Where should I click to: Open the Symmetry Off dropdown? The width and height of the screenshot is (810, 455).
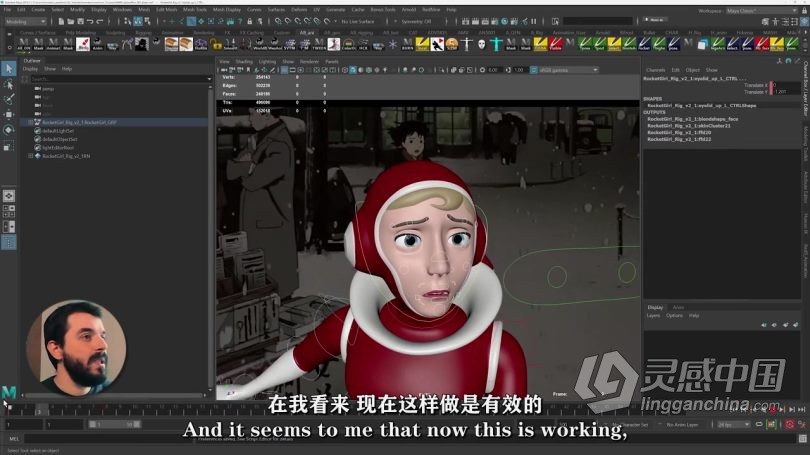416,21
